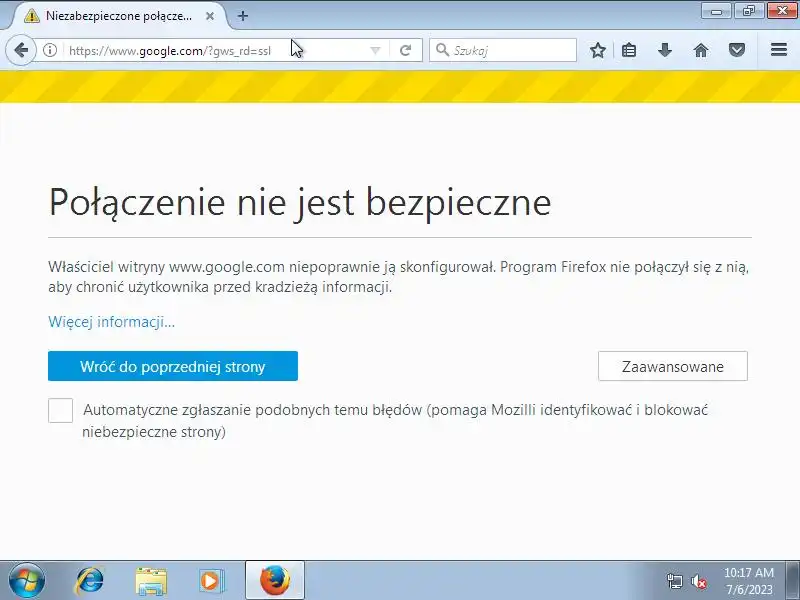Image resolution: width=800 pixels, height=600 pixels.
Task: Open the URL history dropdown arrow
Action: click(x=375, y=50)
